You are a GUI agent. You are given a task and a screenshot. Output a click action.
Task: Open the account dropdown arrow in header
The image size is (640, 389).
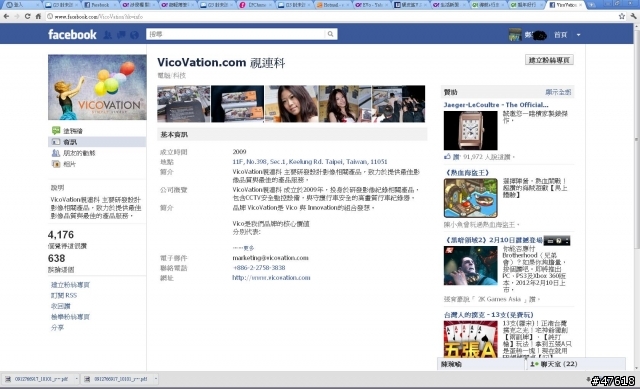578,35
